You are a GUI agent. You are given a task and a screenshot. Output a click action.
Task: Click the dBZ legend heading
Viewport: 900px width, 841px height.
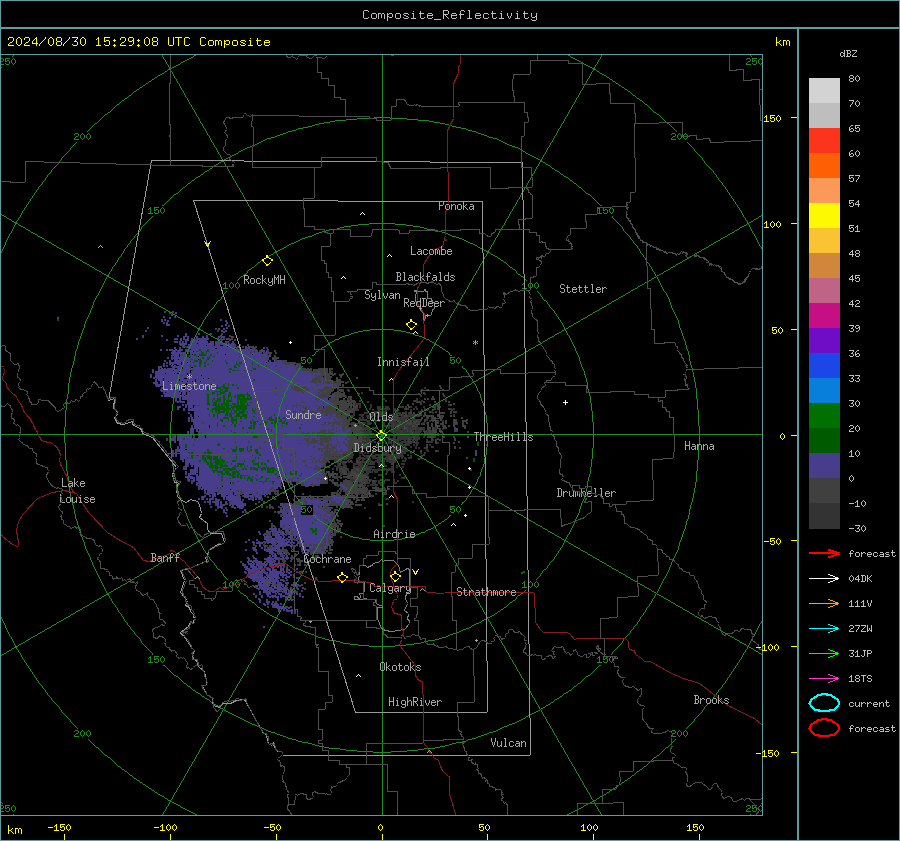point(848,53)
